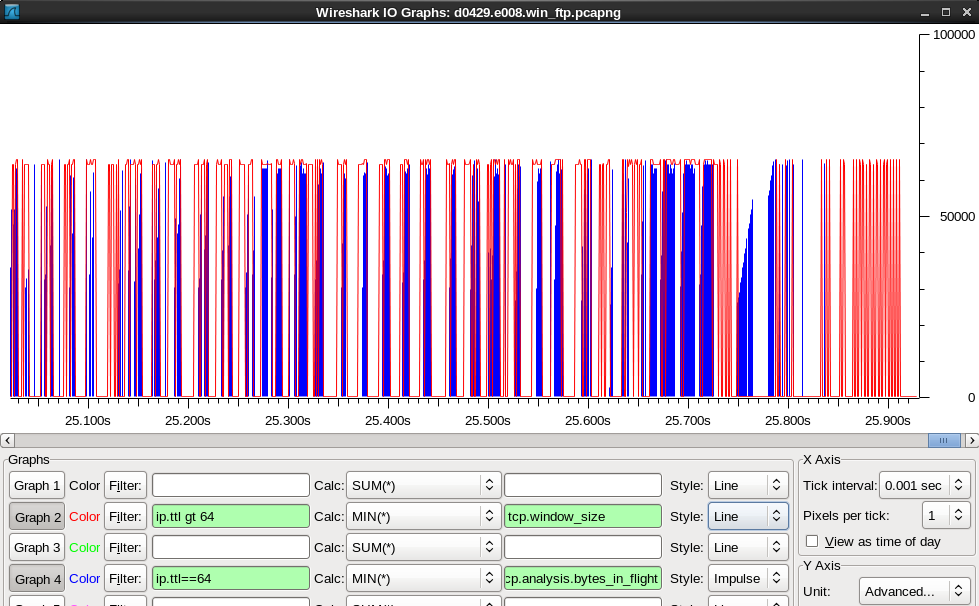Open the MIN(*) Calc dropdown for Graph 2
Image resolution: width=979 pixels, height=606 pixels.
tap(423, 516)
